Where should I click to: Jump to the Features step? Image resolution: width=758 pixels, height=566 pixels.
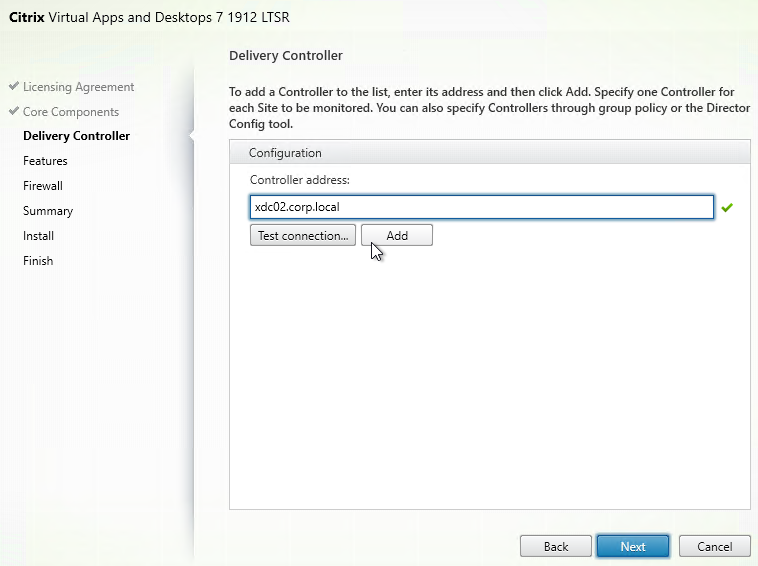[x=45, y=161]
